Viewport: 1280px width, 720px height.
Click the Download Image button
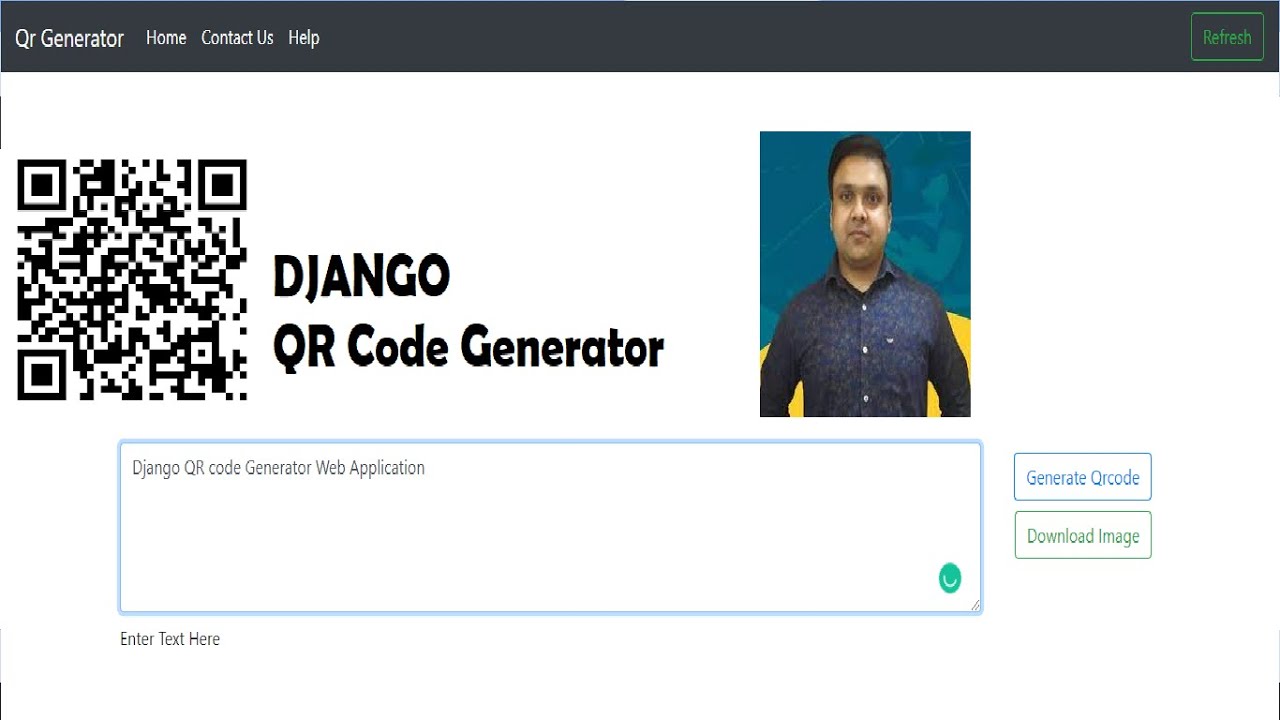coord(1083,535)
